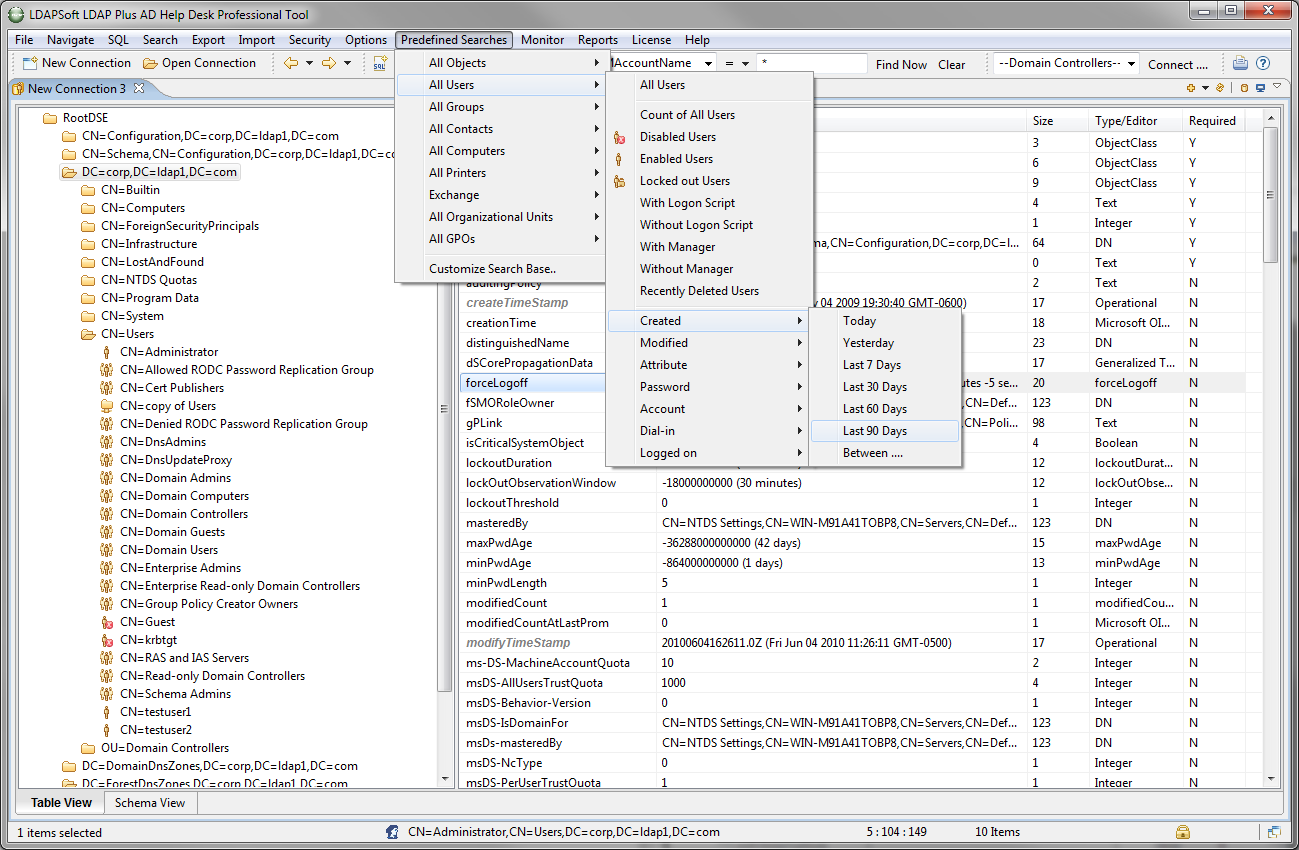The width and height of the screenshot is (1299, 850).
Task: Open the Reports menu
Action: (597, 40)
